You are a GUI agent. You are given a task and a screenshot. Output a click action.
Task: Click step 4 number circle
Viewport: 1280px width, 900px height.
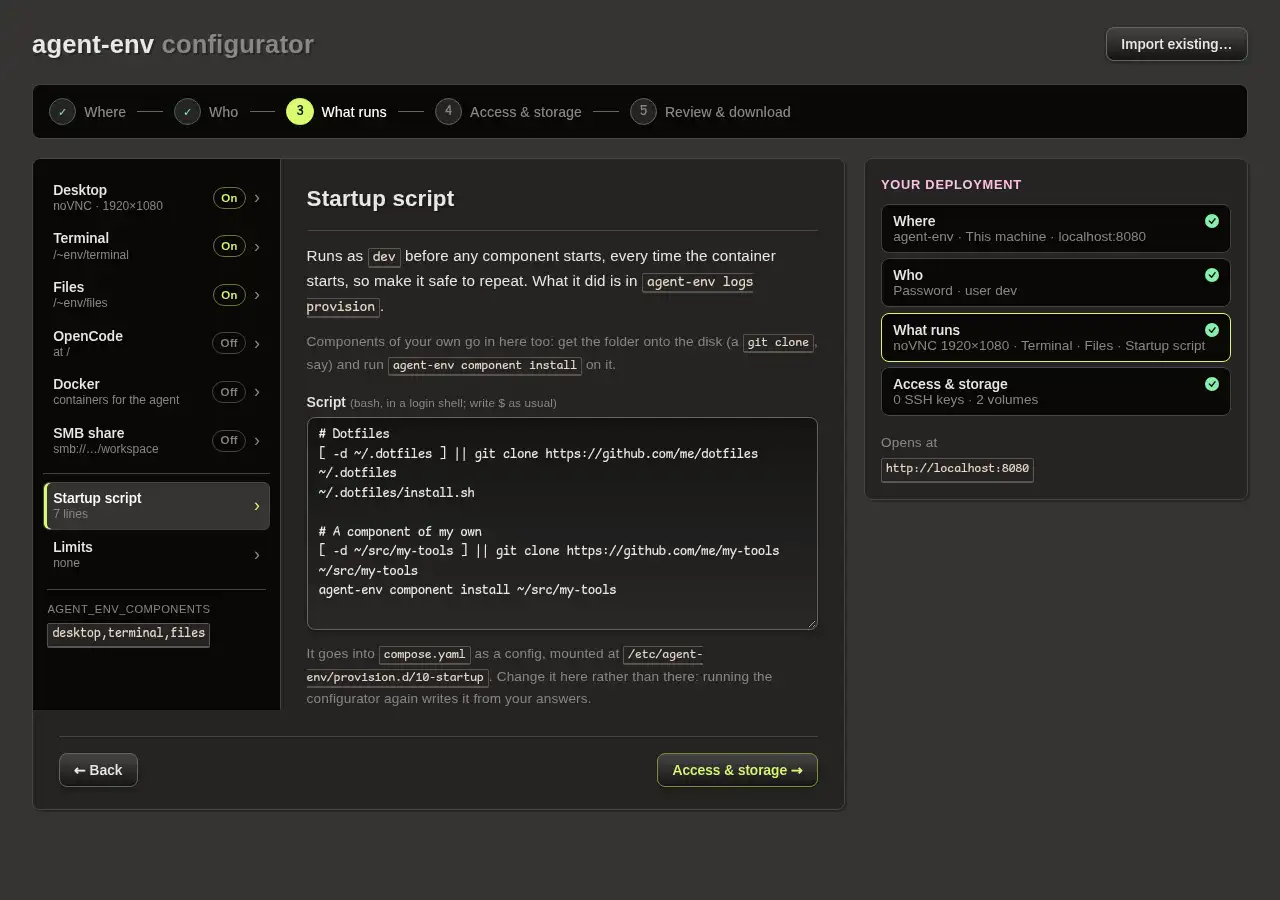tap(448, 111)
